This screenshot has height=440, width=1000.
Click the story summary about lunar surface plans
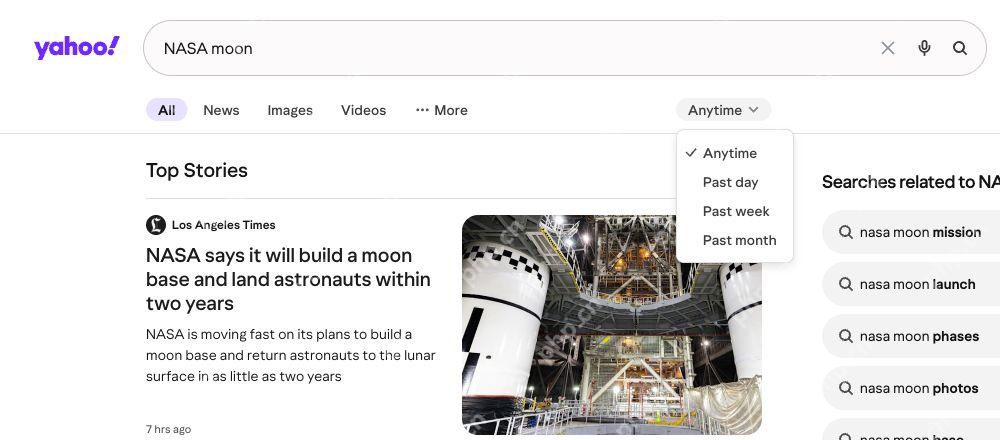point(291,355)
